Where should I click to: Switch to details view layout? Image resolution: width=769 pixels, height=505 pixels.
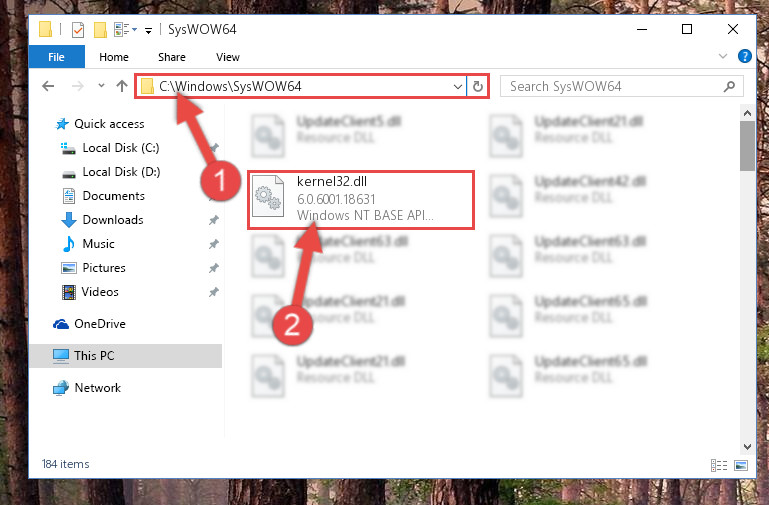click(x=718, y=465)
